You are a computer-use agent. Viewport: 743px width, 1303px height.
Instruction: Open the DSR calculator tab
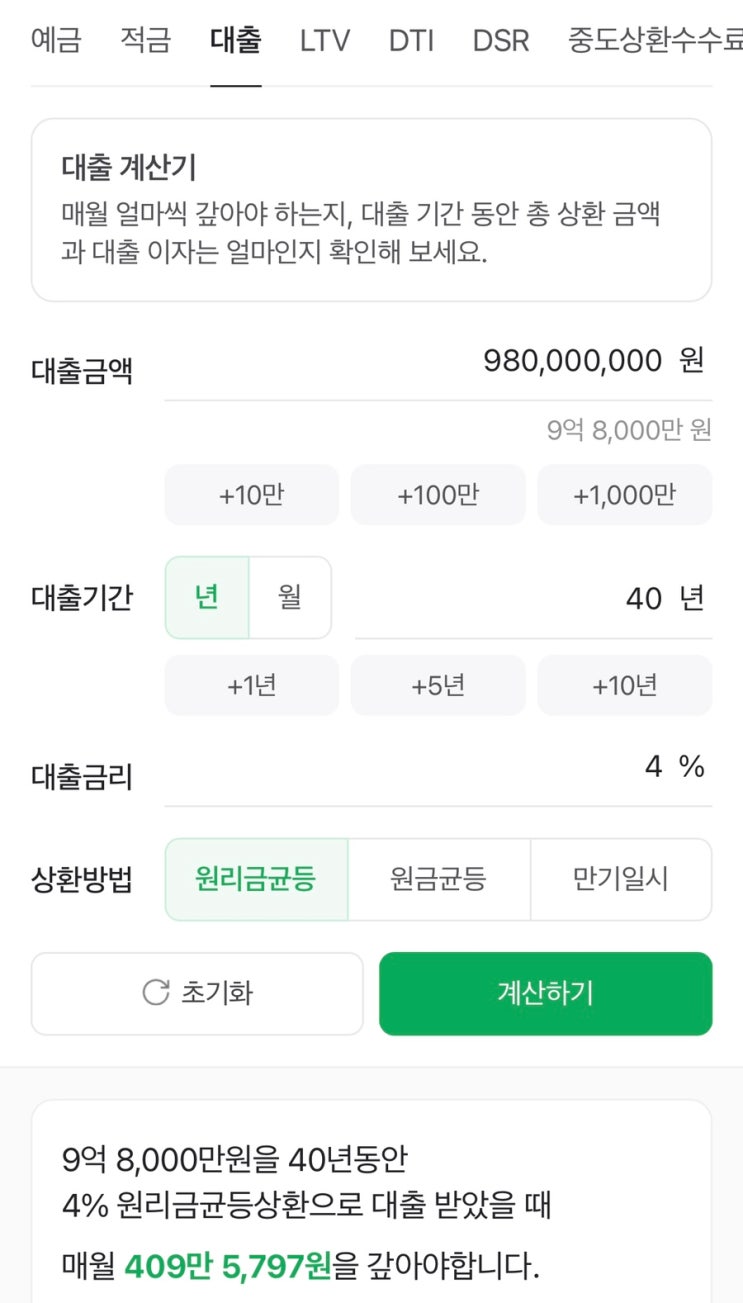pos(501,41)
